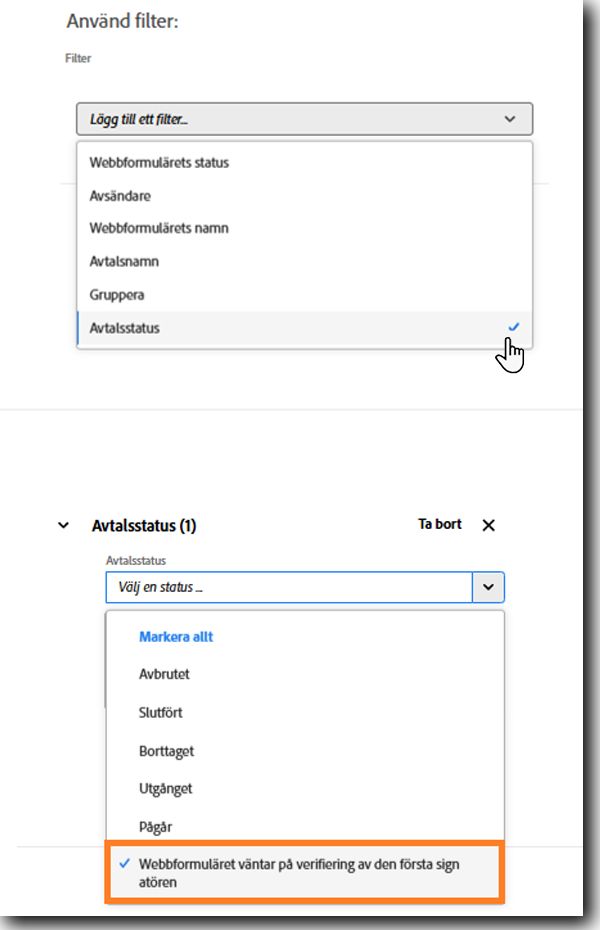Viewport: 600px width, 930px height.
Task: Select 'Webbformulärets status' filter option
Action: tap(159, 162)
